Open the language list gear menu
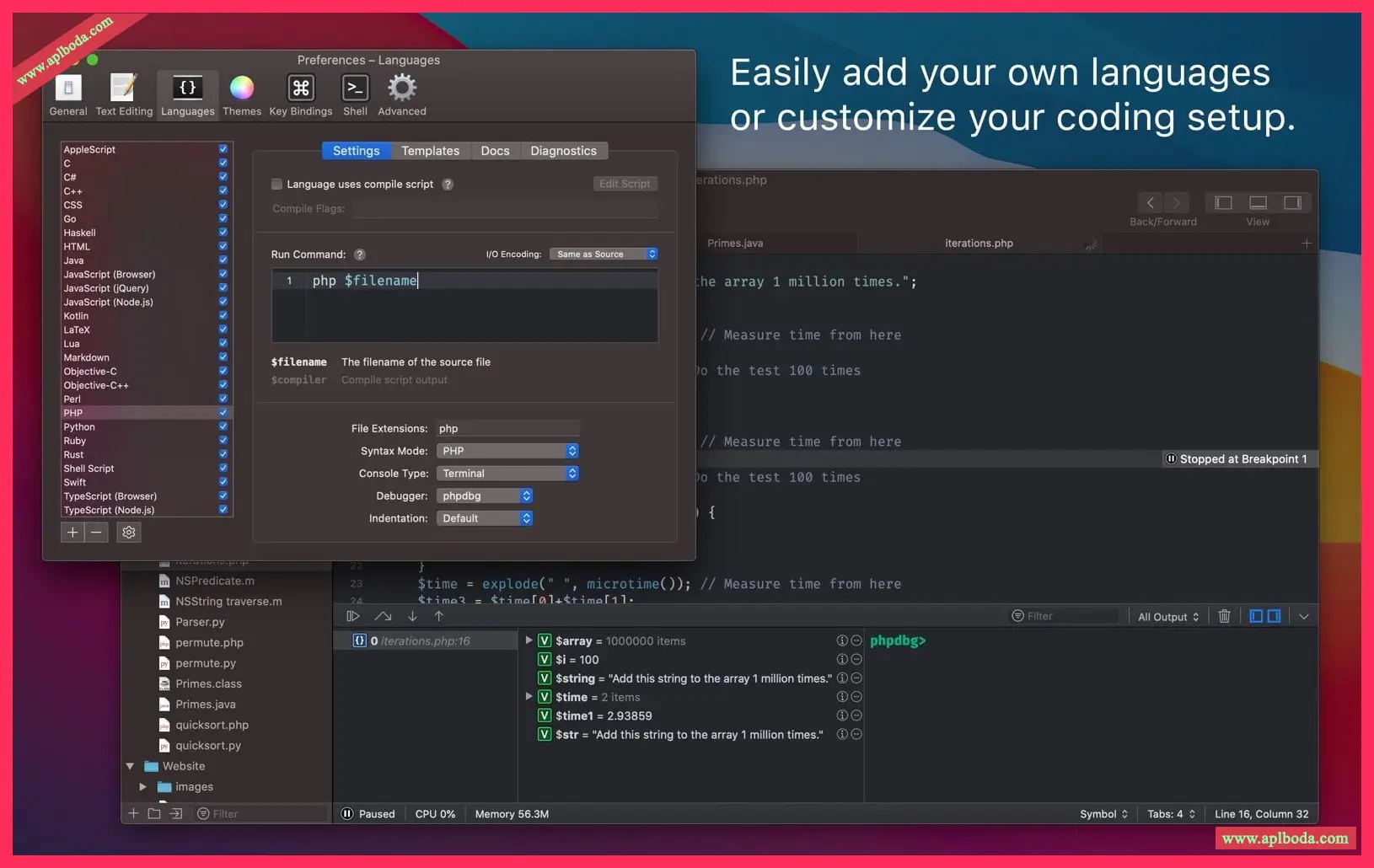The image size is (1374, 868). (x=128, y=533)
